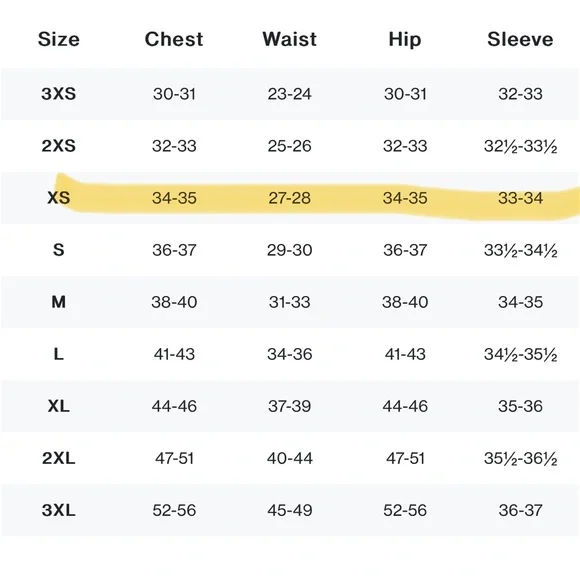The height and width of the screenshot is (580, 580).
Task: Select the M size row label
Action: 58,302
